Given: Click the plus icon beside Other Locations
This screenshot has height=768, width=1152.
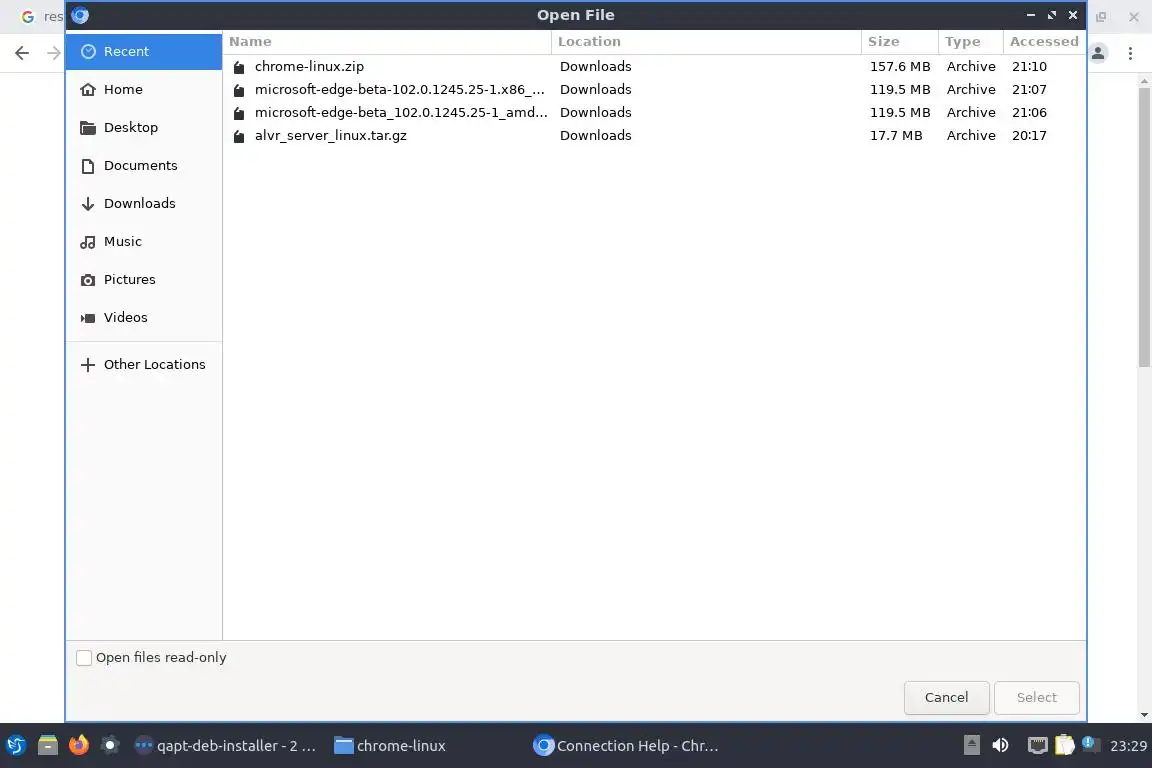Looking at the screenshot, I should pyautogui.click(x=88, y=365).
